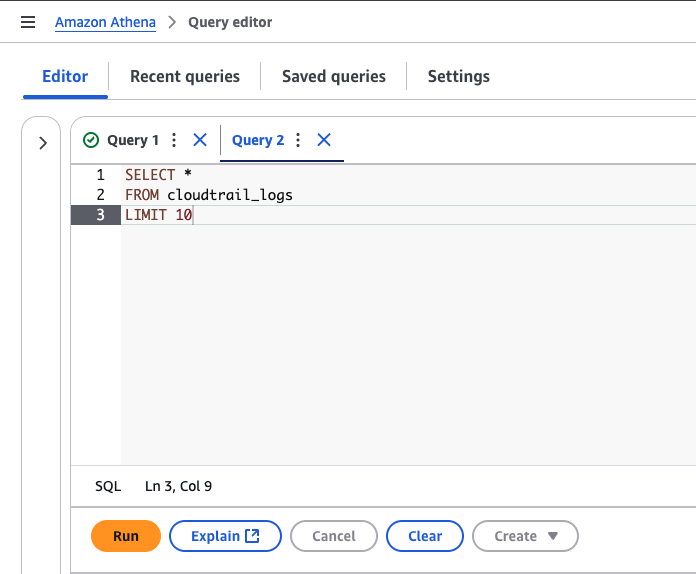696x574 pixels.
Task: Go to the Settings tab
Action: pyautogui.click(x=459, y=76)
